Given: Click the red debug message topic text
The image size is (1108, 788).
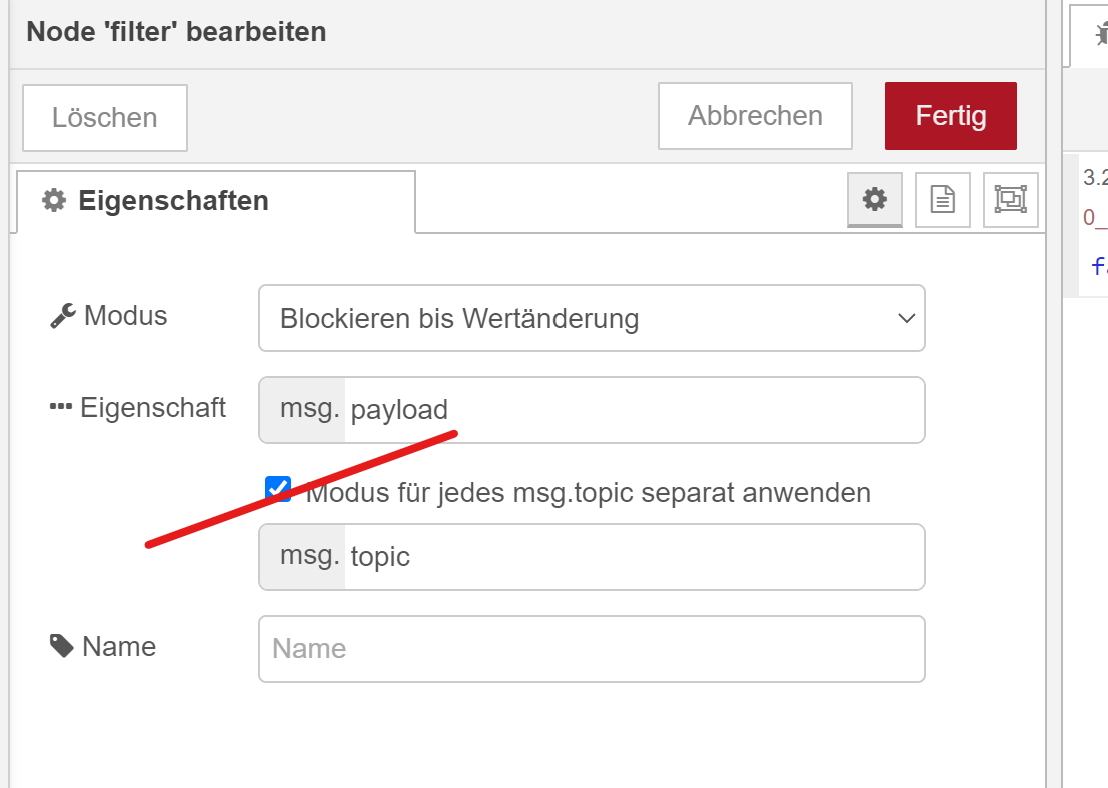Looking at the screenshot, I should coord(1096,218).
